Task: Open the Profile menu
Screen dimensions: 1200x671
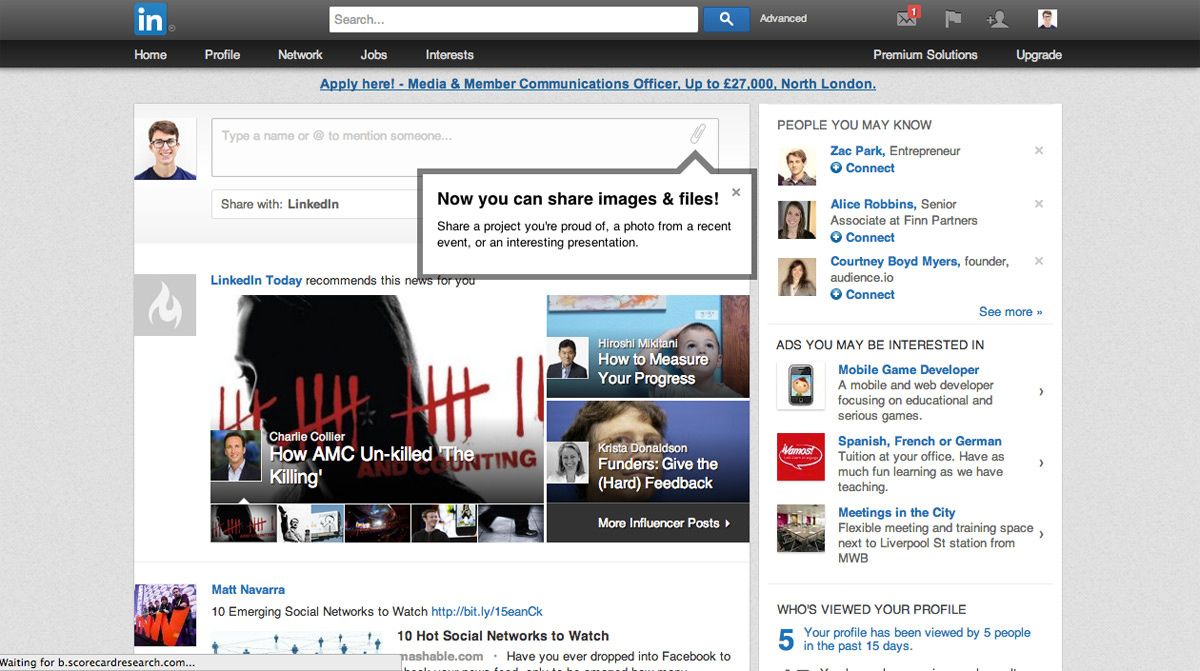Action: [222, 55]
